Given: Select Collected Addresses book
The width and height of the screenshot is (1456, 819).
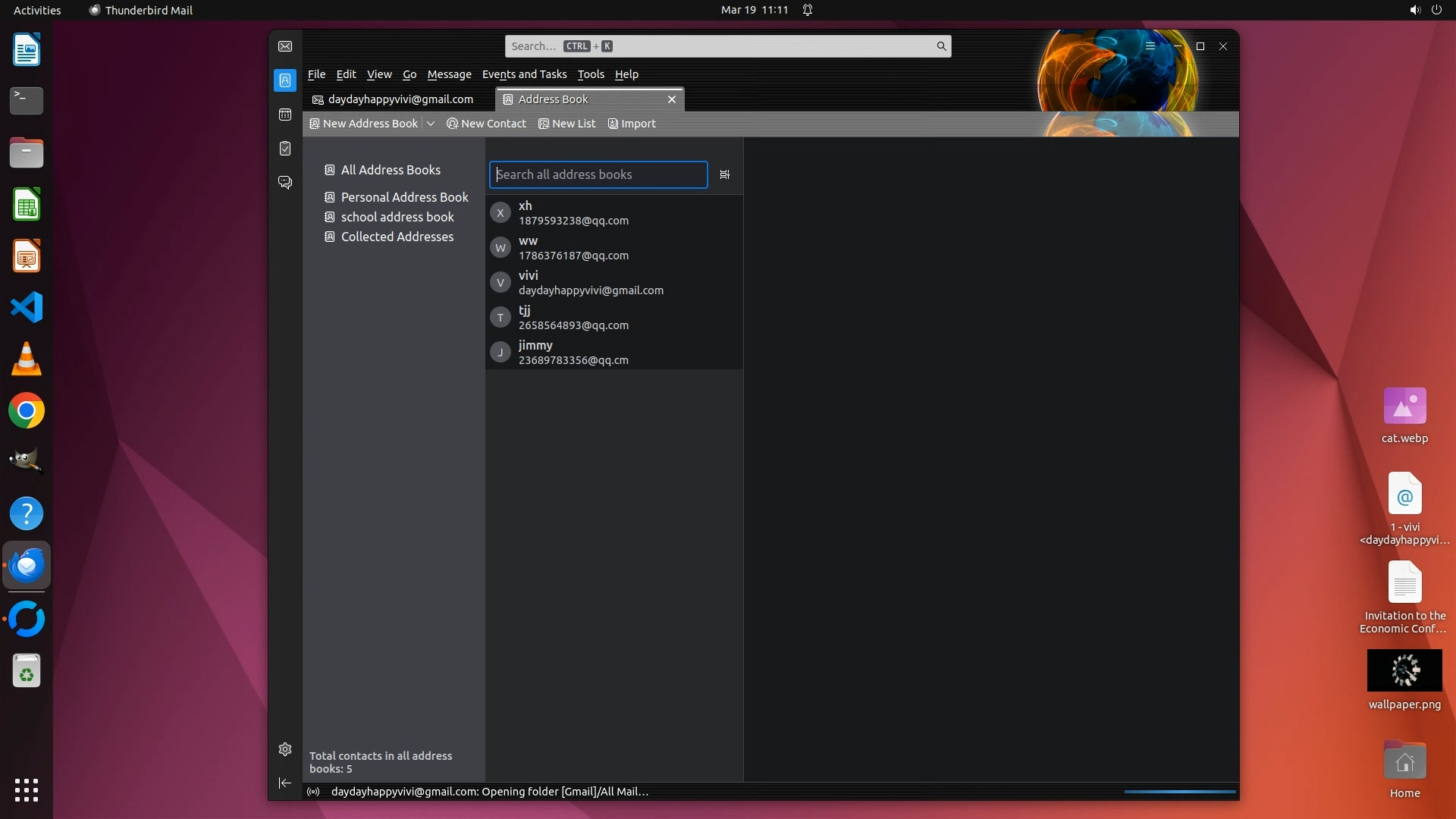Looking at the screenshot, I should 397,237.
